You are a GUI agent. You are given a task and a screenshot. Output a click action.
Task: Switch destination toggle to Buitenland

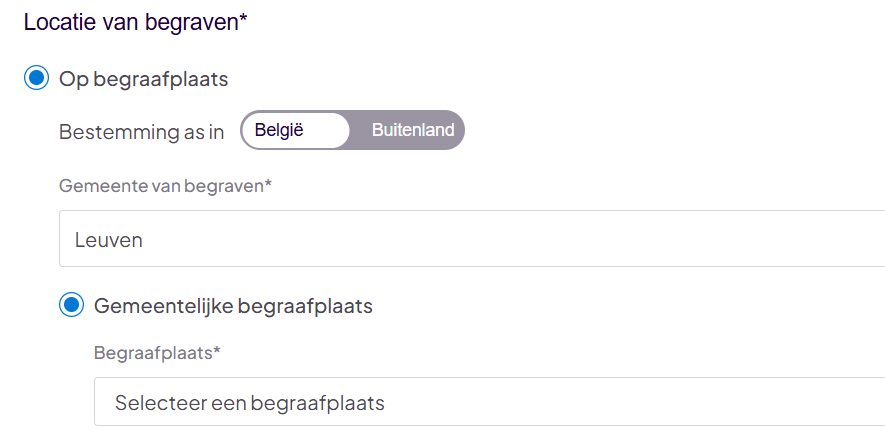click(x=412, y=130)
